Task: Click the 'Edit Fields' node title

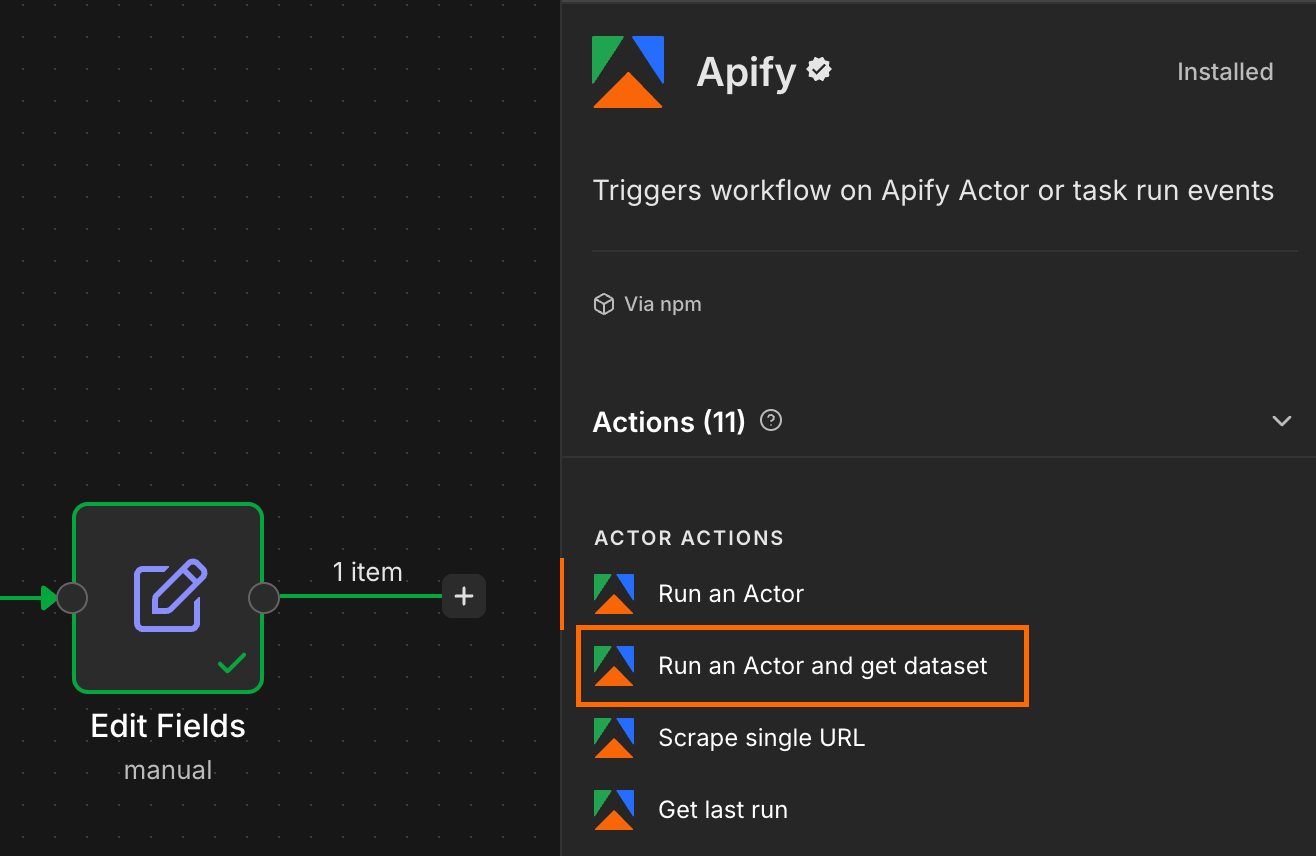Action: [168, 725]
